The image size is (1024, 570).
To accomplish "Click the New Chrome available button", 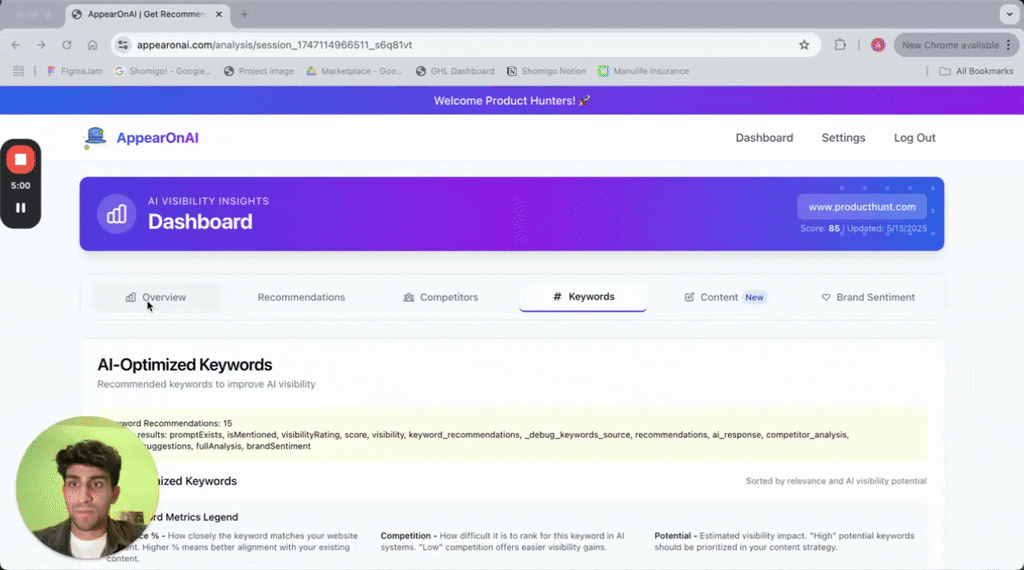I will (956, 45).
